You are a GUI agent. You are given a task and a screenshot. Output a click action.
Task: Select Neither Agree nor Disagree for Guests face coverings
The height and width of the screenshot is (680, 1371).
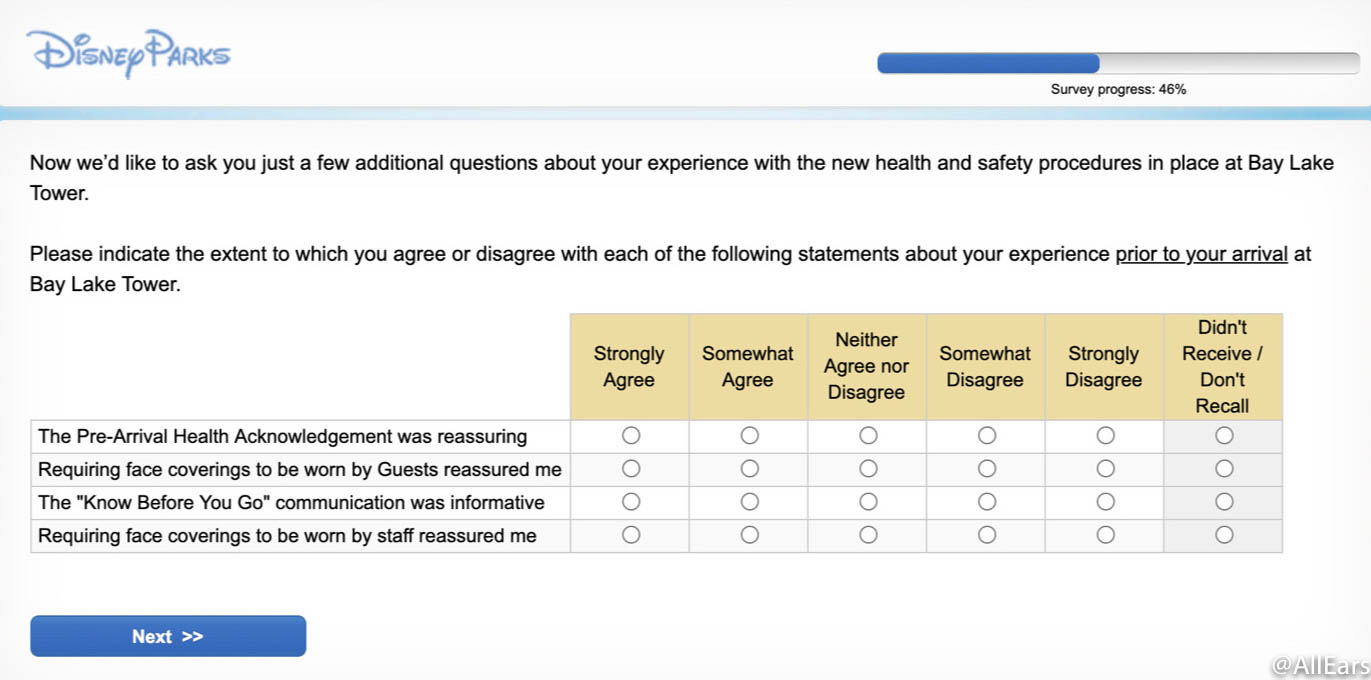[868, 468]
